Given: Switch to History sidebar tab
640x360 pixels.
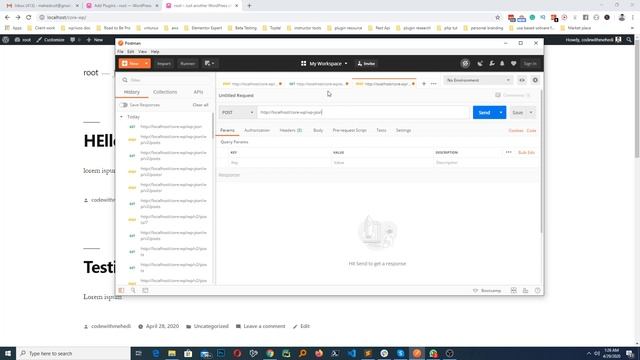Looking at the screenshot, I should coord(131,92).
